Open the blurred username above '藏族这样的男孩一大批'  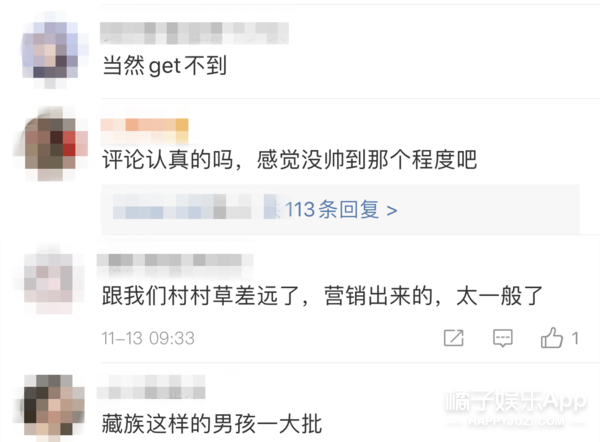(x=151, y=387)
